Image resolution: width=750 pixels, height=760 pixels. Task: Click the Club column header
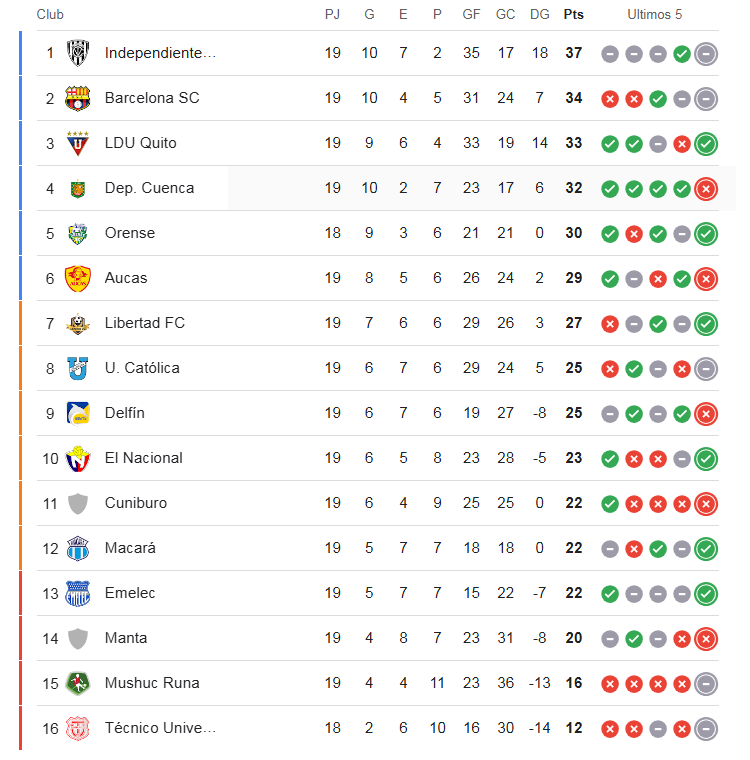click(50, 15)
